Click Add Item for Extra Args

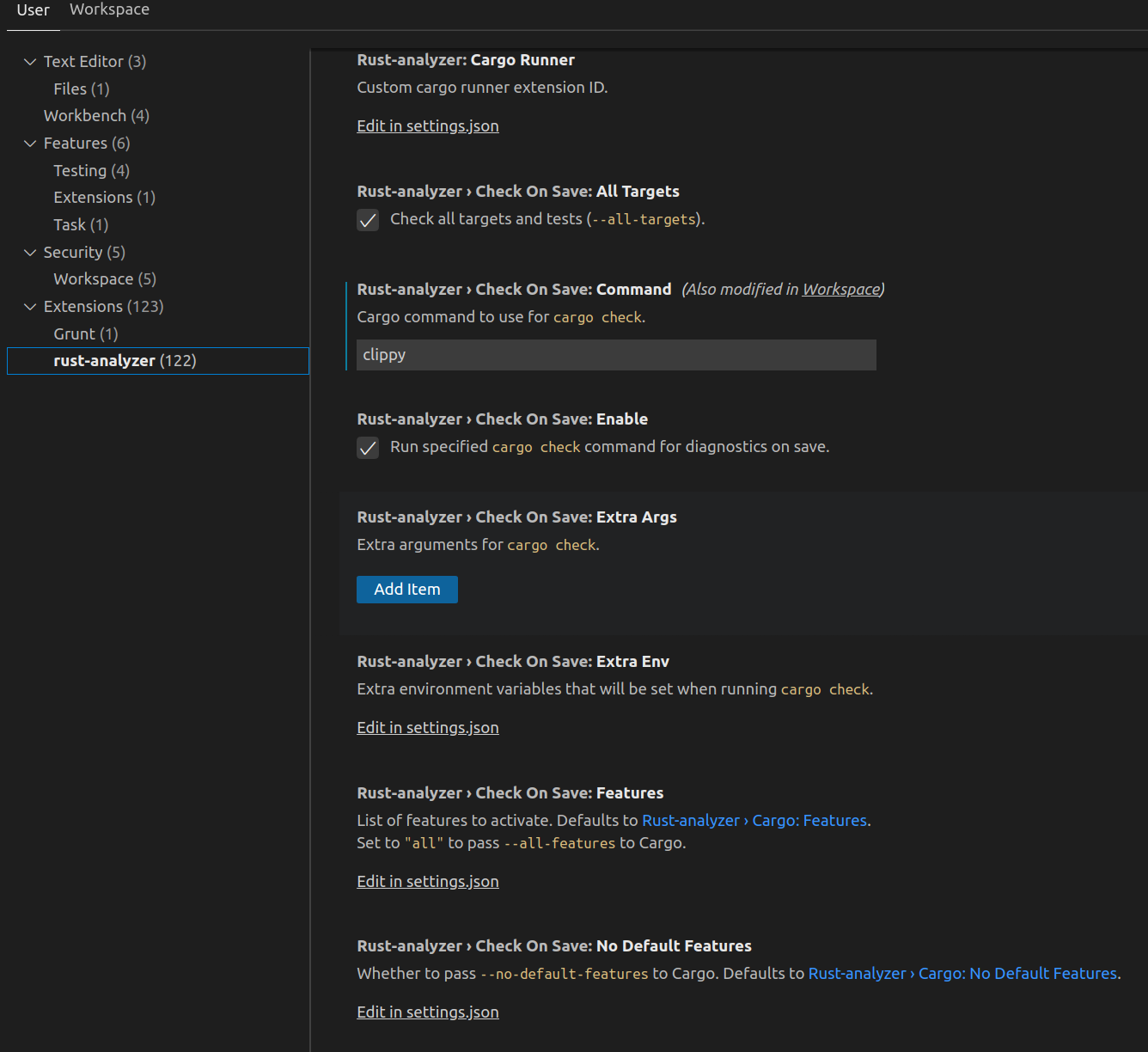(407, 590)
